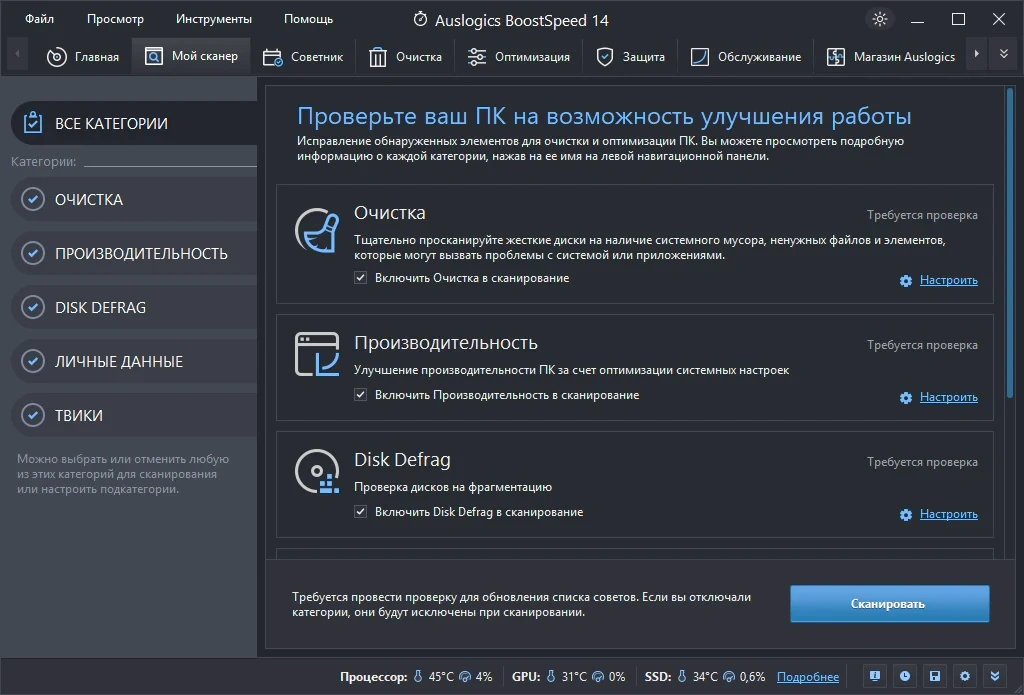The image size is (1024, 695).
Task: Click the notification icon in status bar
Action: pos(874,676)
